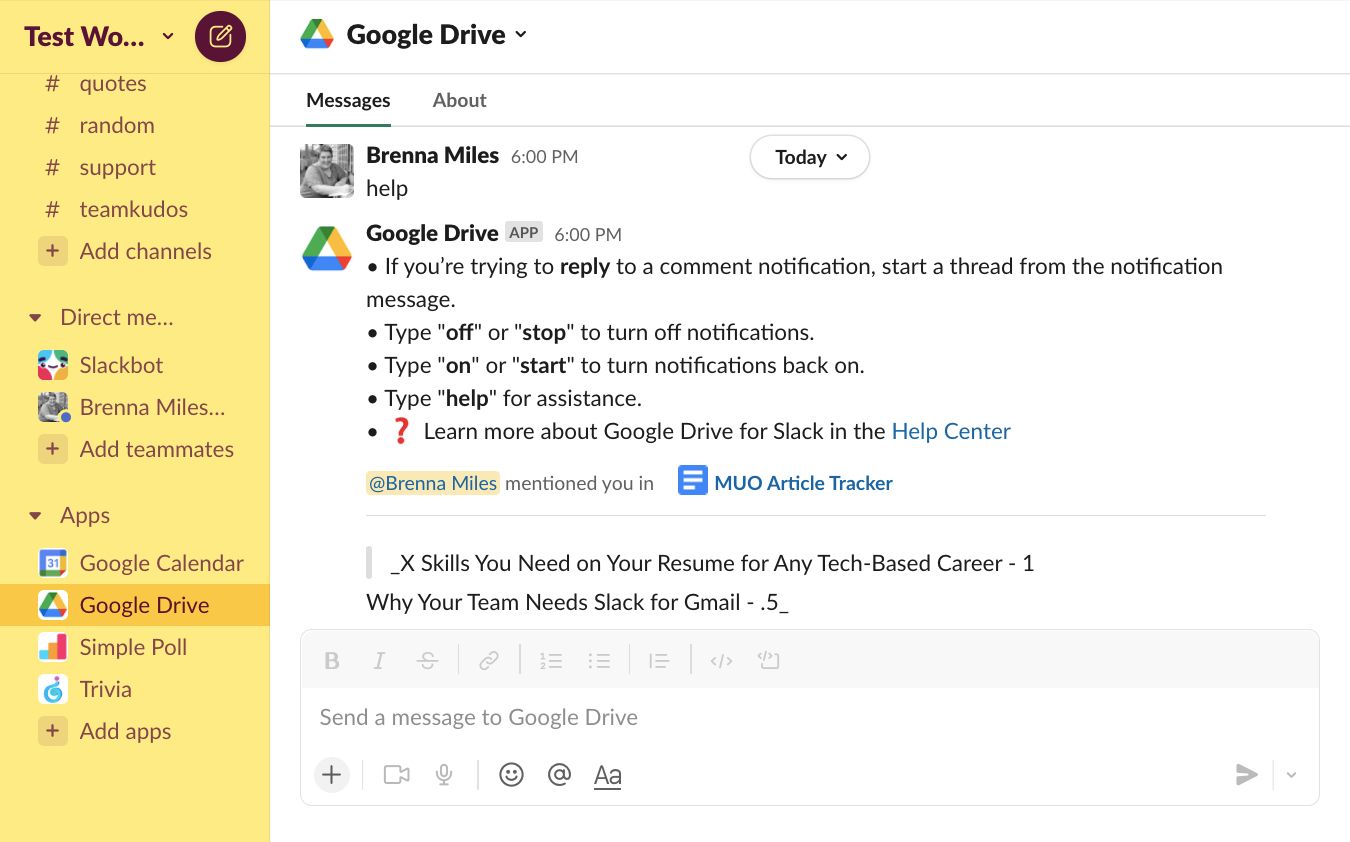Viewport: 1350px width, 842px height.
Task: Toggle bold formatting
Action: click(332, 661)
